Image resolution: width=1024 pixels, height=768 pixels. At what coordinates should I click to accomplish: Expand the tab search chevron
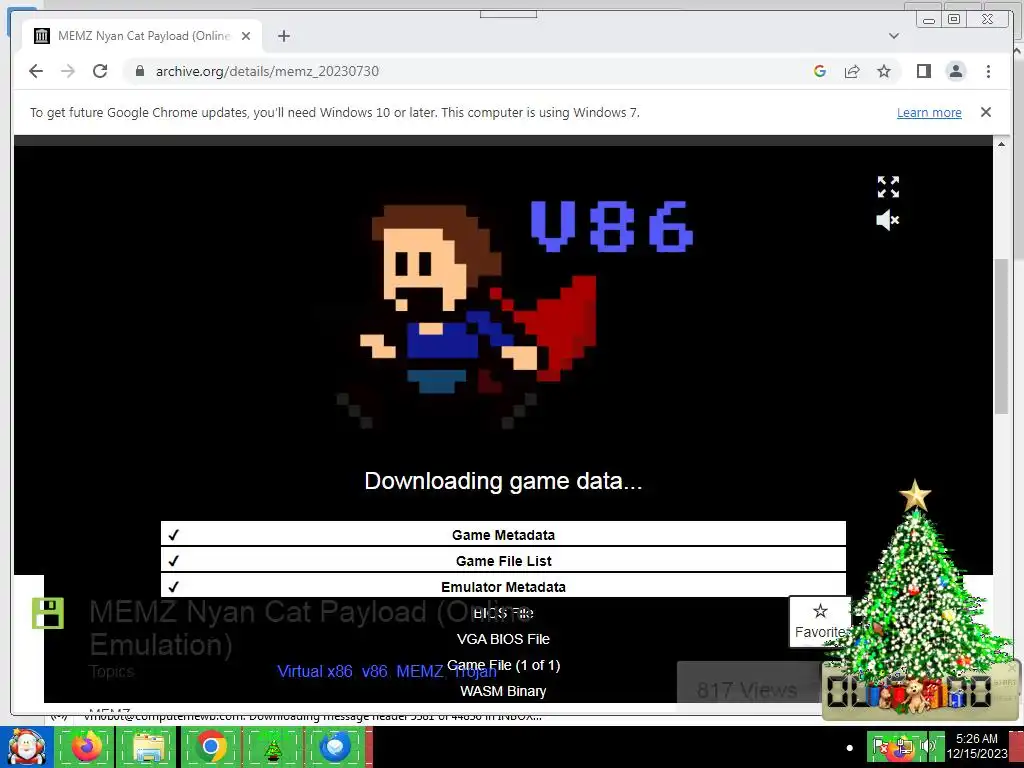[894, 36]
